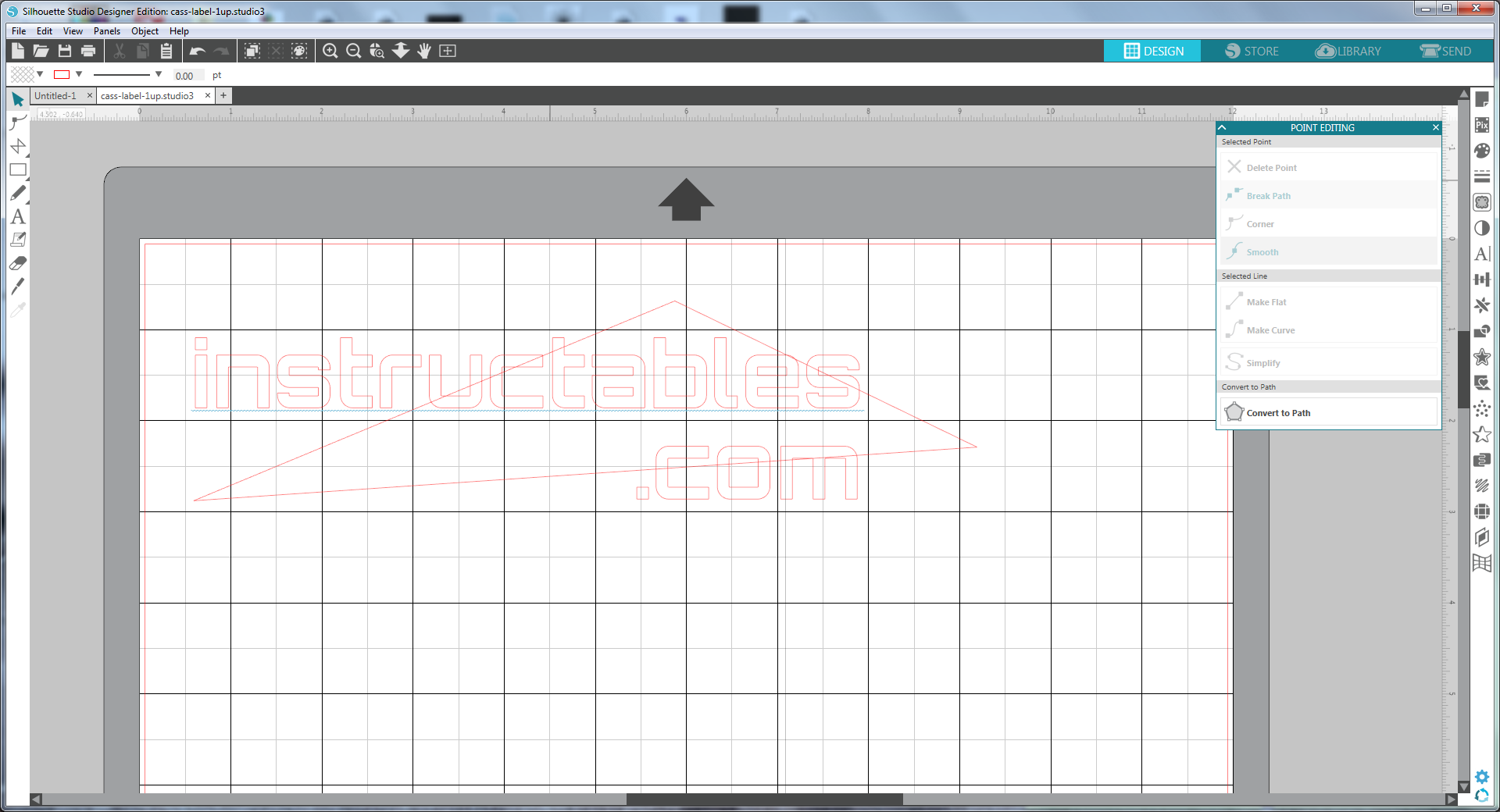Open the Page Setup panel
The width and height of the screenshot is (1500, 812).
pyautogui.click(x=1482, y=99)
